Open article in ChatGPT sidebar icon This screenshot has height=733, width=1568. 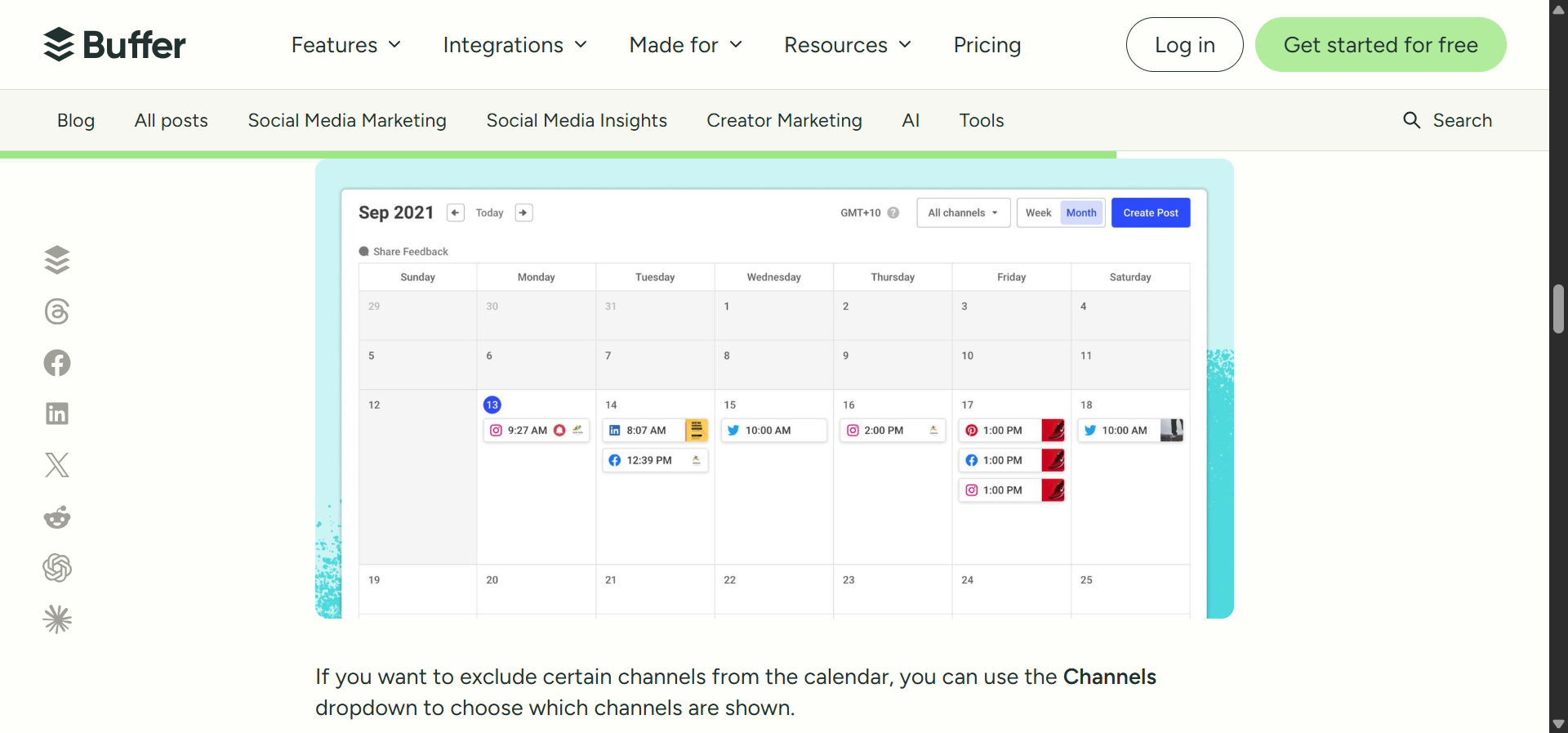pos(57,568)
